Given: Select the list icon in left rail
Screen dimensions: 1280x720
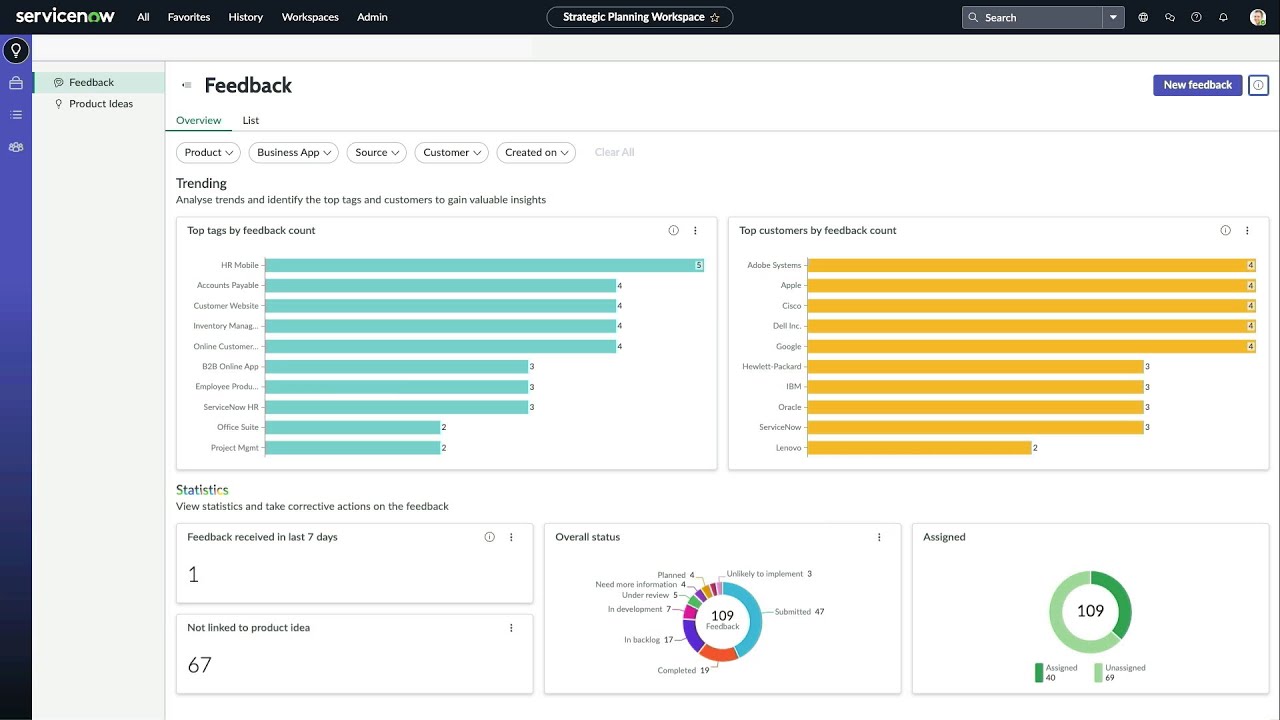Looking at the screenshot, I should pos(16,115).
